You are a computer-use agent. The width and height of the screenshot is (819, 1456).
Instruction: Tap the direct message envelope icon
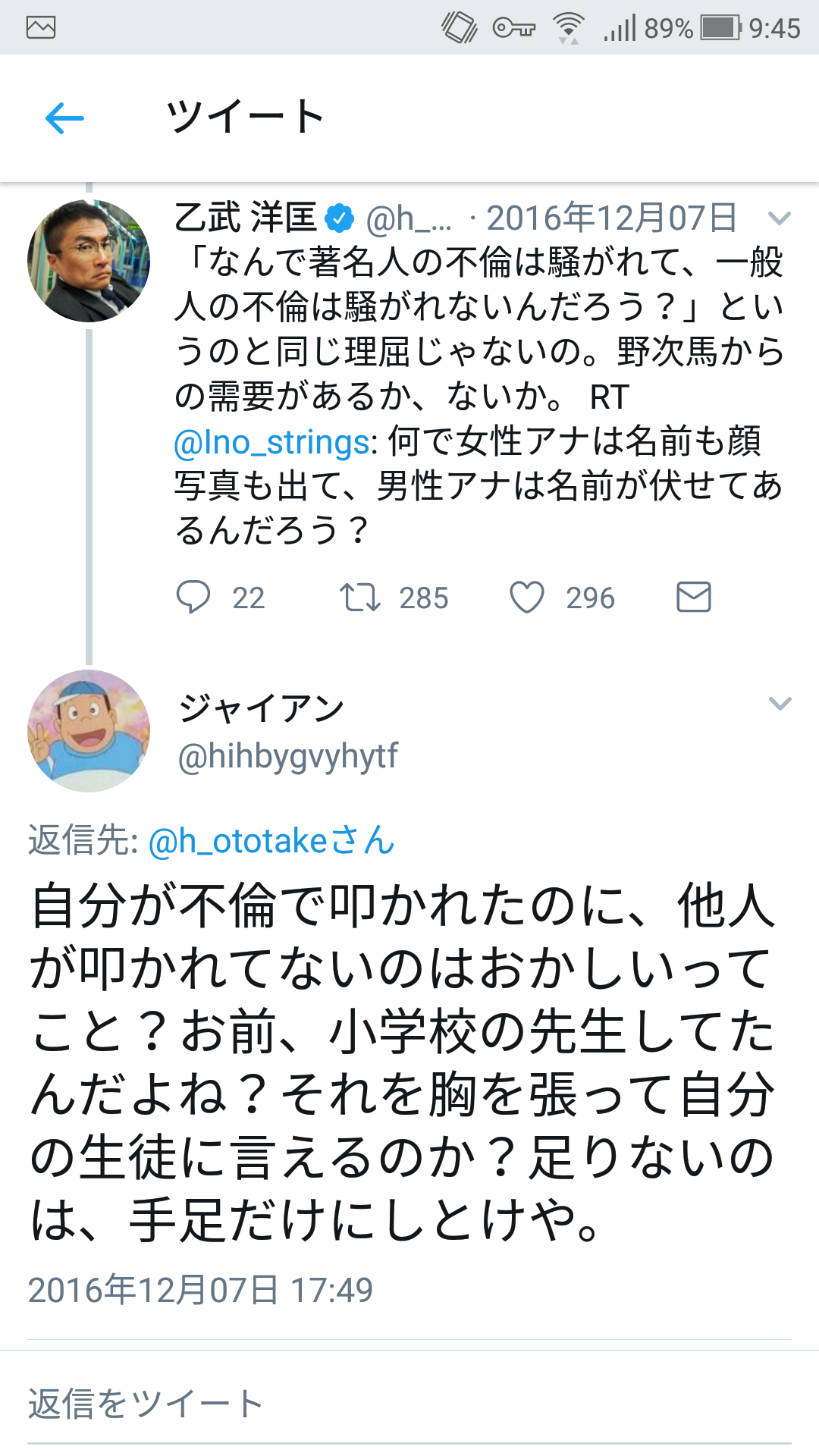[693, 598]
